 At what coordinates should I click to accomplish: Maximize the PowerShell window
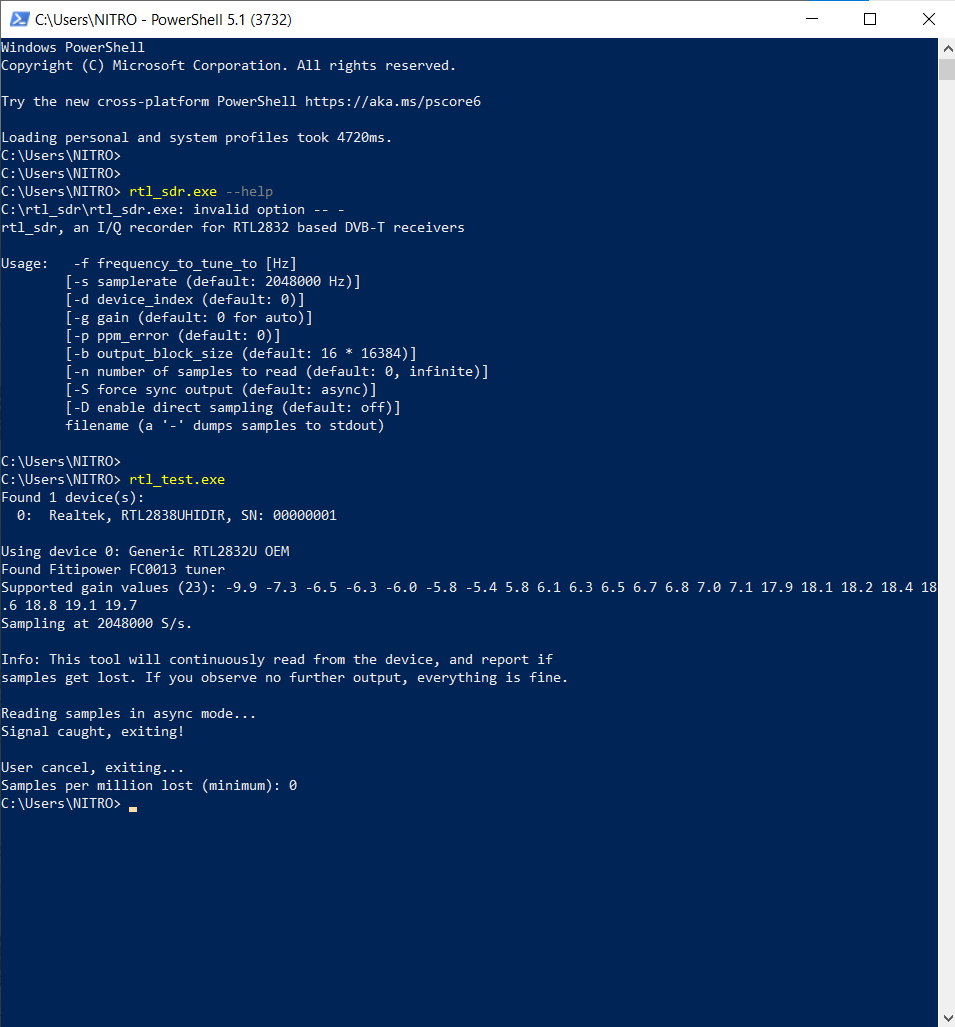click(870, 19)
